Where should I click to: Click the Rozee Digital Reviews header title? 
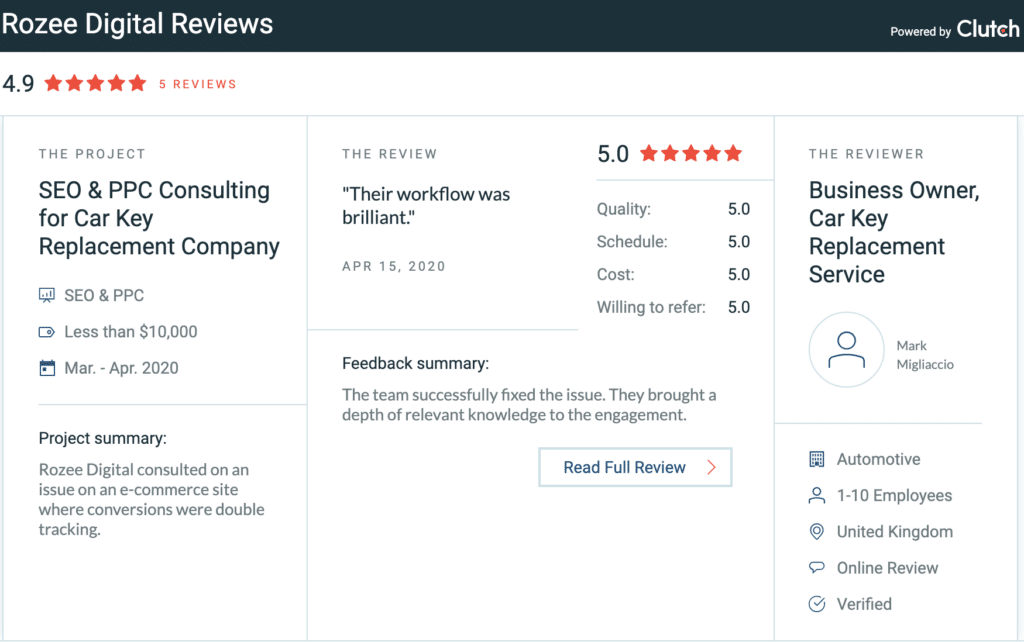[x=137, y=24]
